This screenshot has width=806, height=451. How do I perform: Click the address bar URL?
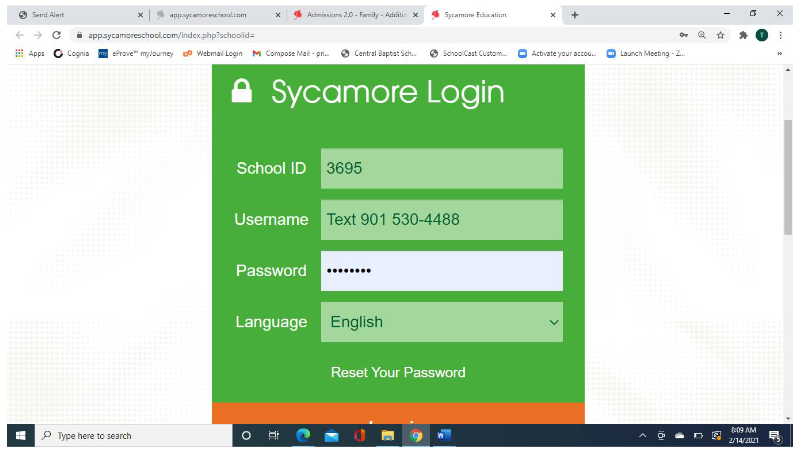pyautogui.click(x=172, y=35)
